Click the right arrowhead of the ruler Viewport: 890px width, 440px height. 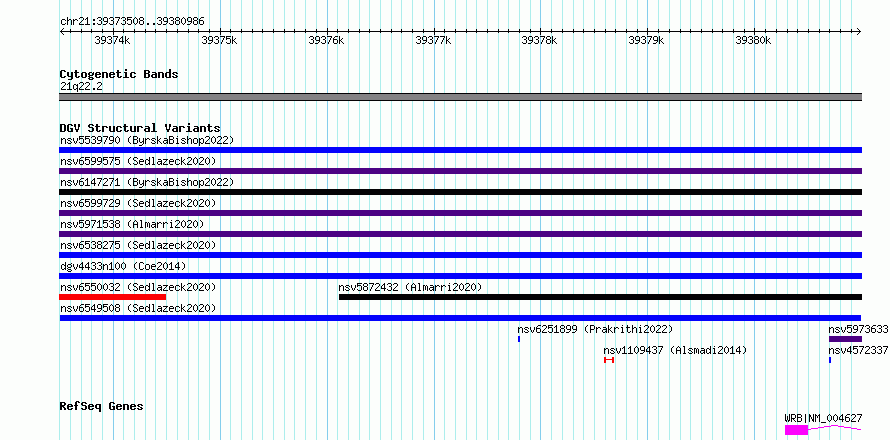point(859,31)
